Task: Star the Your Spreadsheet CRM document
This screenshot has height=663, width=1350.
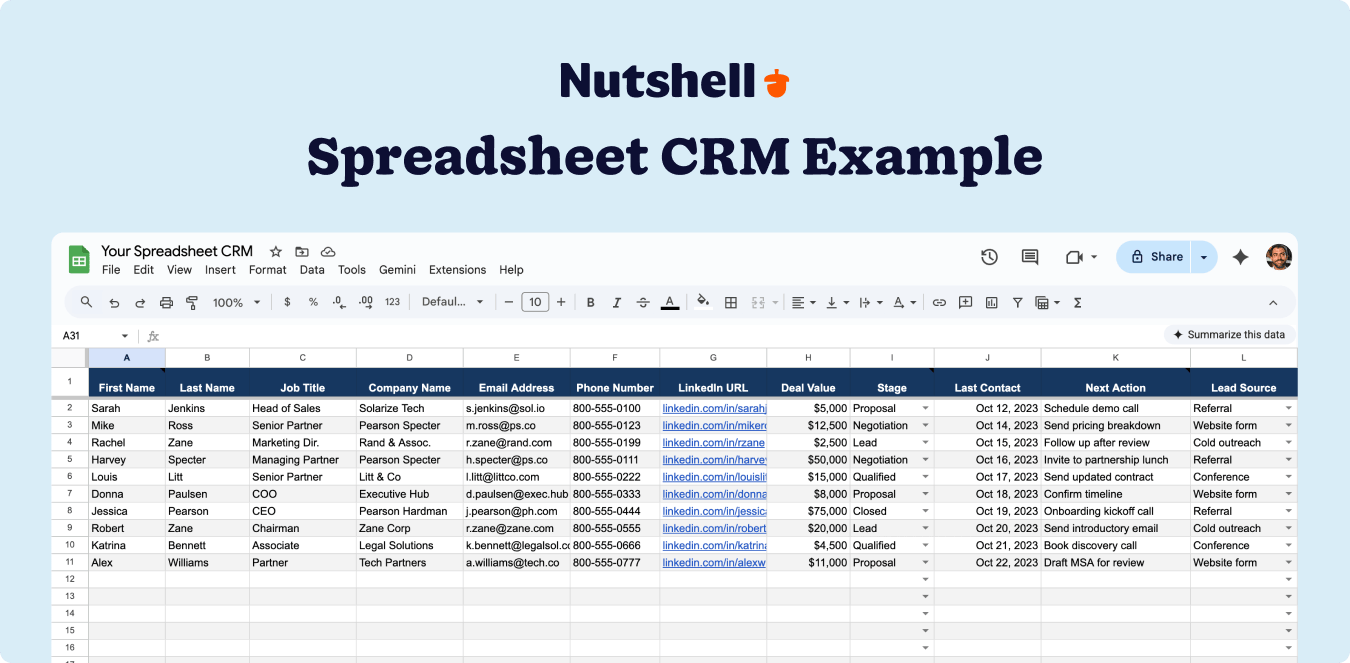Action: click(276, 252)
